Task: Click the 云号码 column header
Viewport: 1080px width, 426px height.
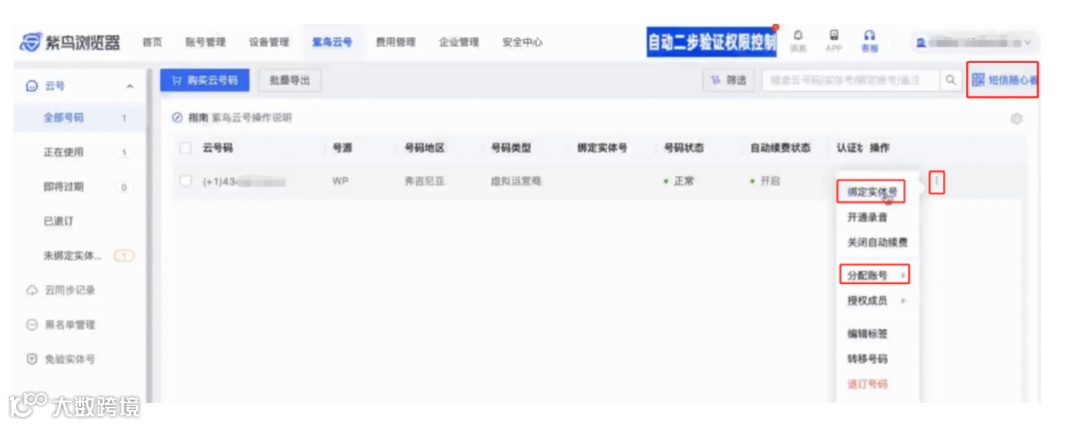Action: [x=218, y=148]
